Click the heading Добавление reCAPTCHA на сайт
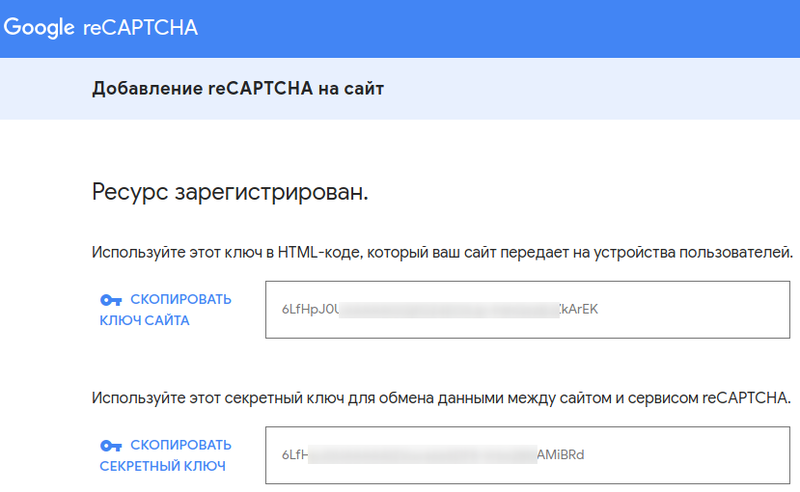Viewport: 800px width, 492px height. pos(238,89)
